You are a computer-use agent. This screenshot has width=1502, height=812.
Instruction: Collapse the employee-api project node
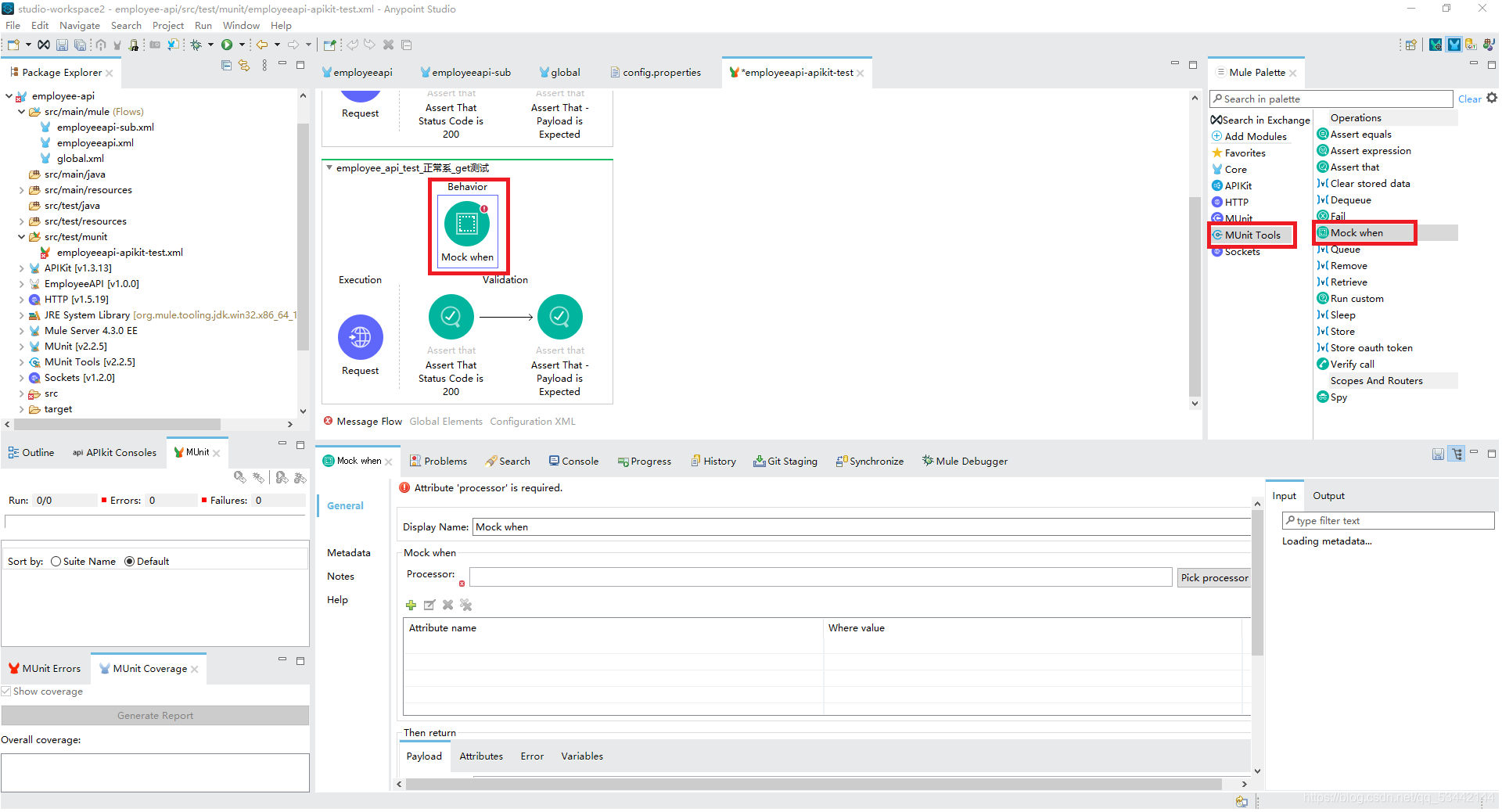[9, 96]
